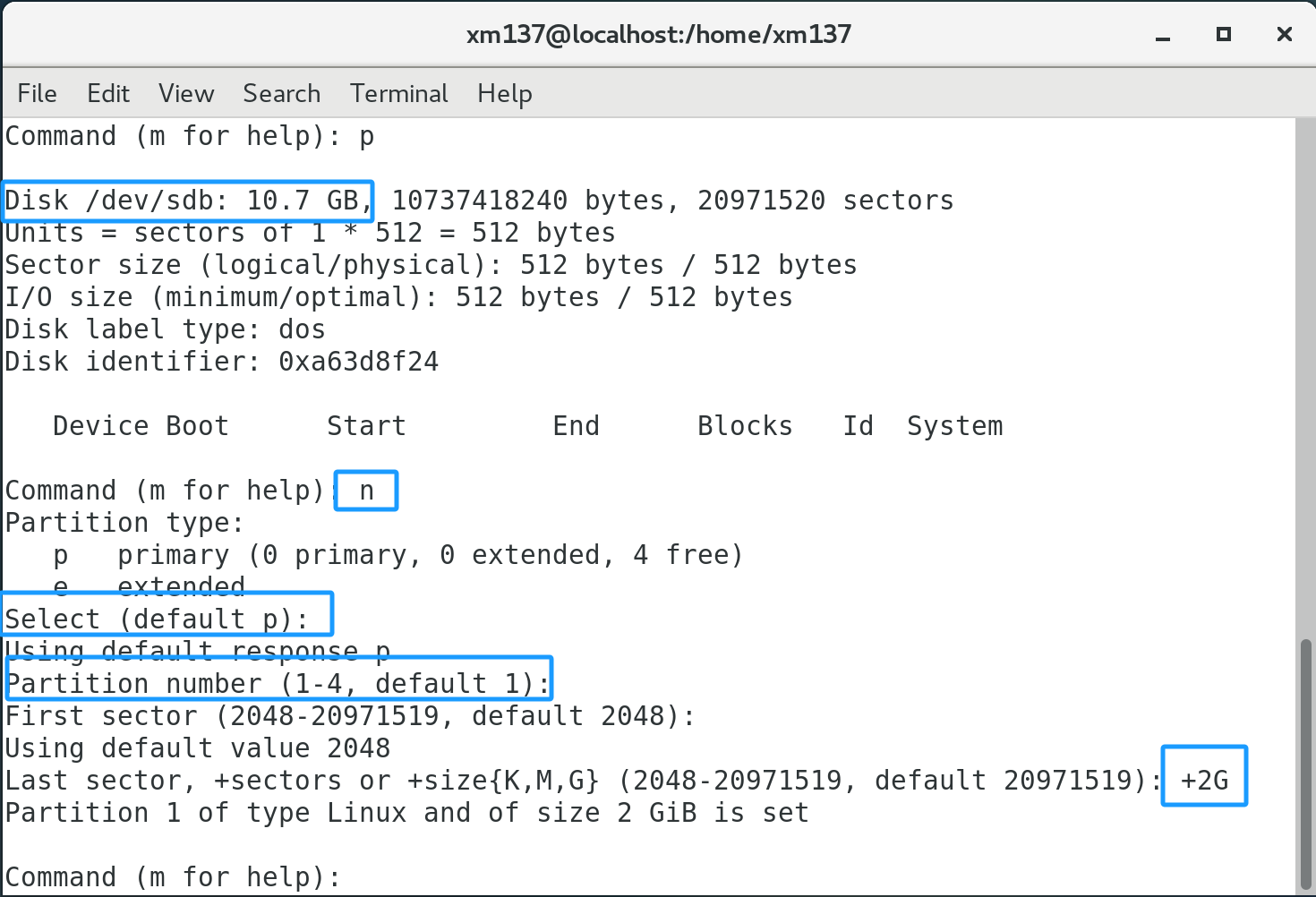Viewport: 1316px width, 897px height.
Task: Click the vertical scrollbar thumb
Action: tap(1305, 761)
